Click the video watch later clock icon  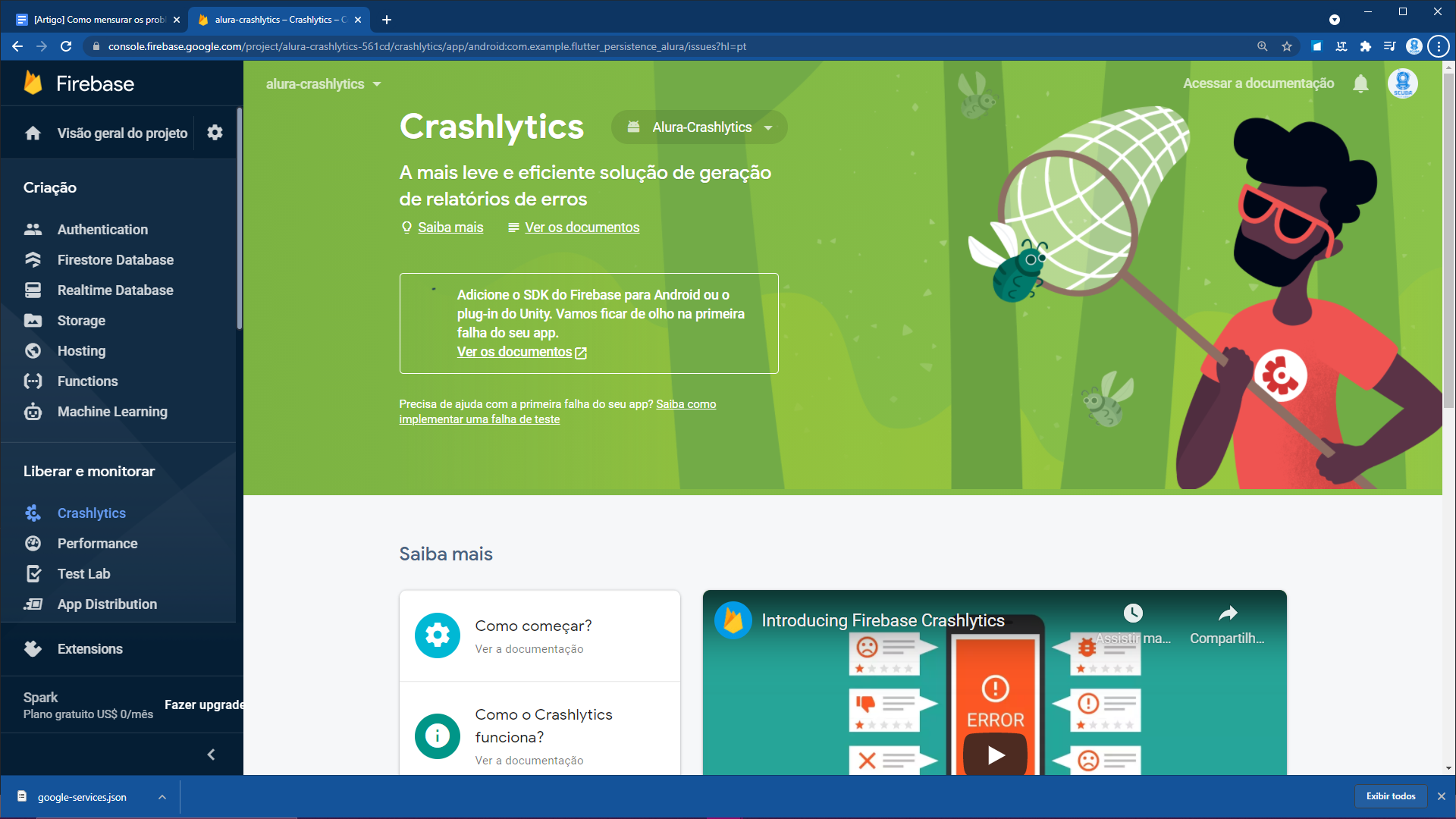pyautogui.click(x=1133, y=613)
